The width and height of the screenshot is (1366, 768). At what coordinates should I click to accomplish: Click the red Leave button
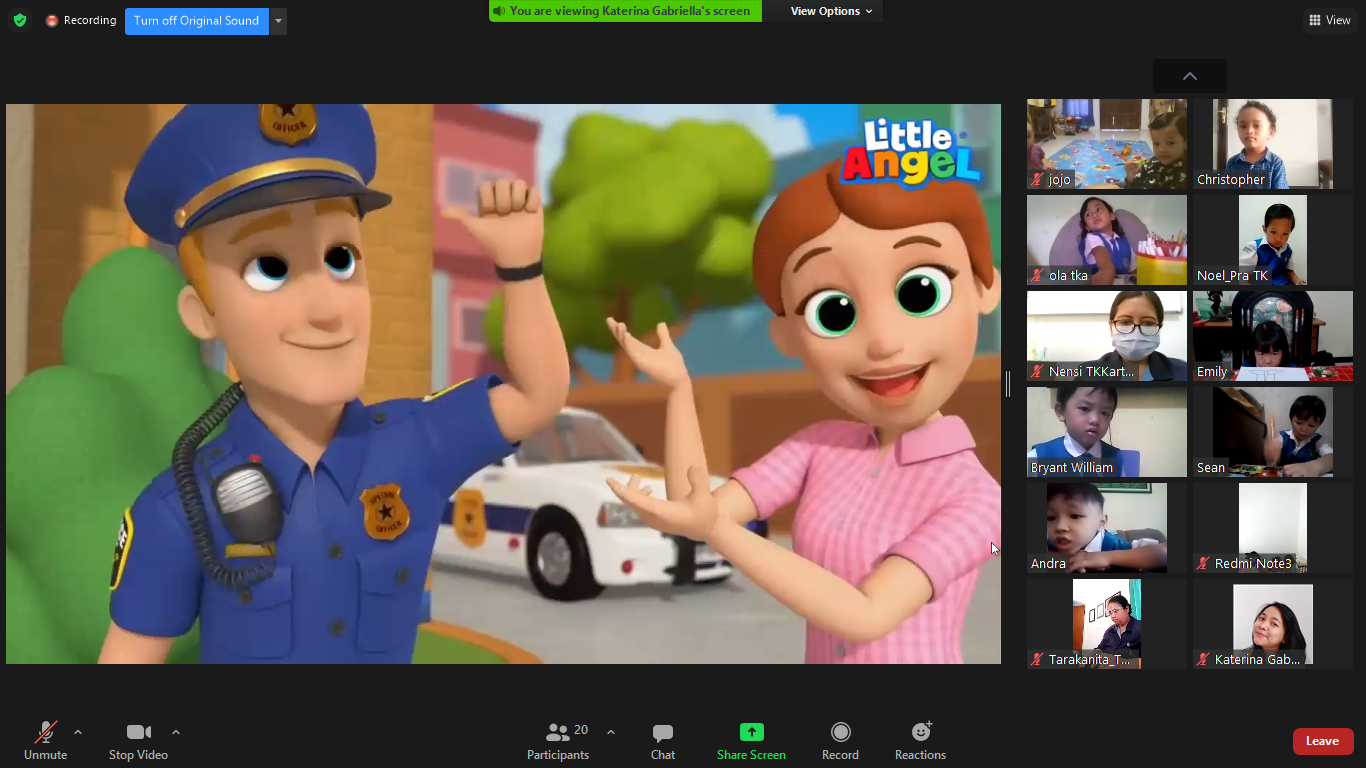click(1323, 741)
